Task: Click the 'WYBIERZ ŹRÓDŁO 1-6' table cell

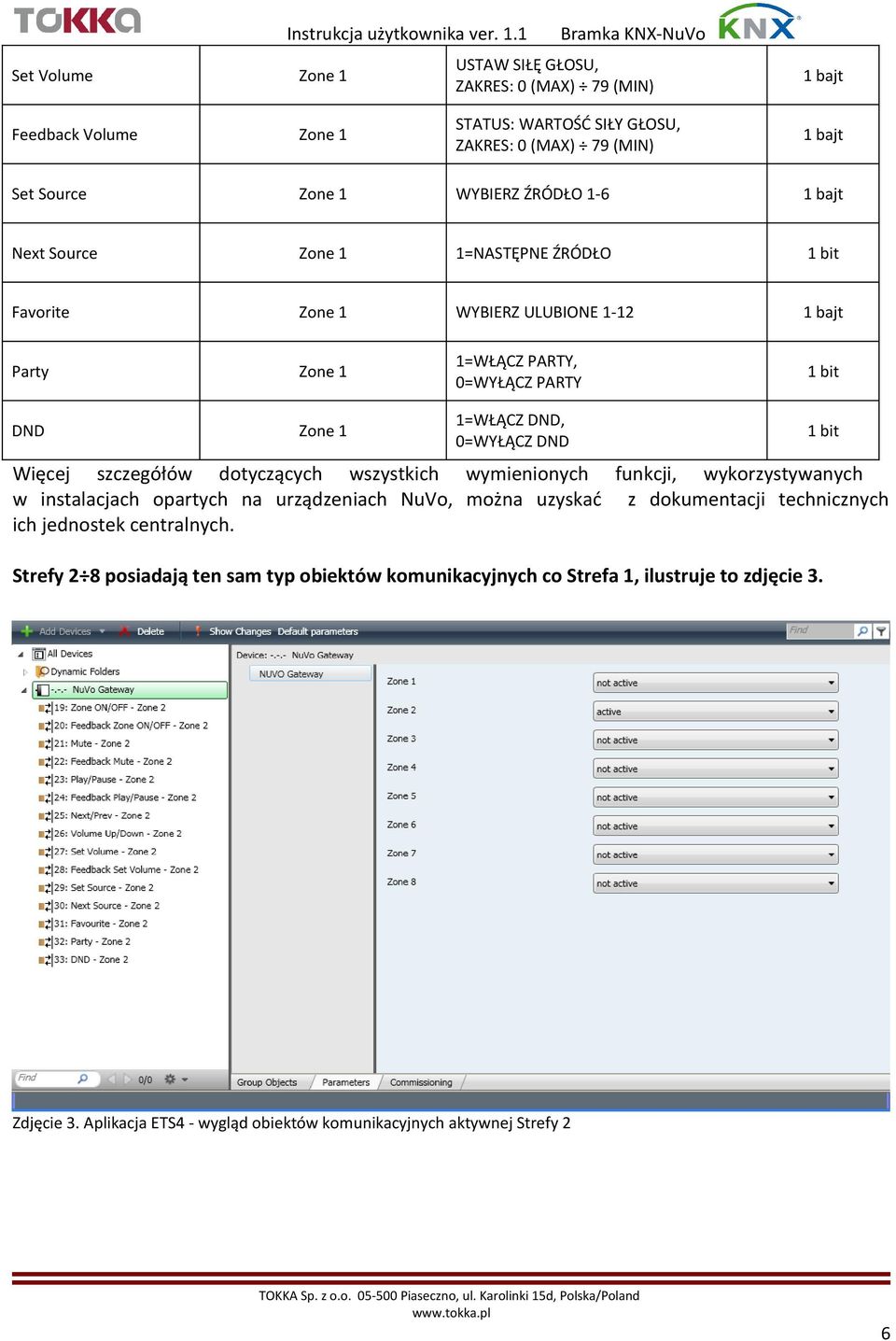Action: click(607, 193)
